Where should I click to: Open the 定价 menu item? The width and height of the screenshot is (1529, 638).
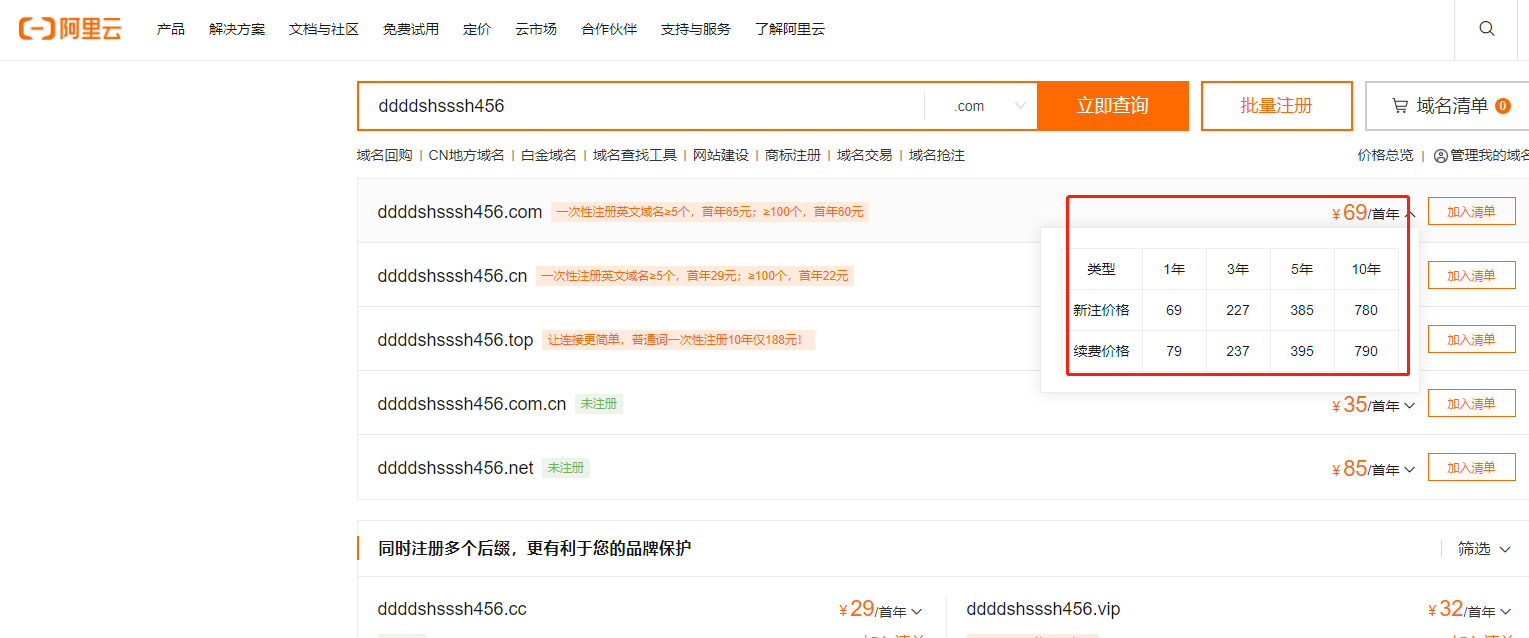coord(477,29)
